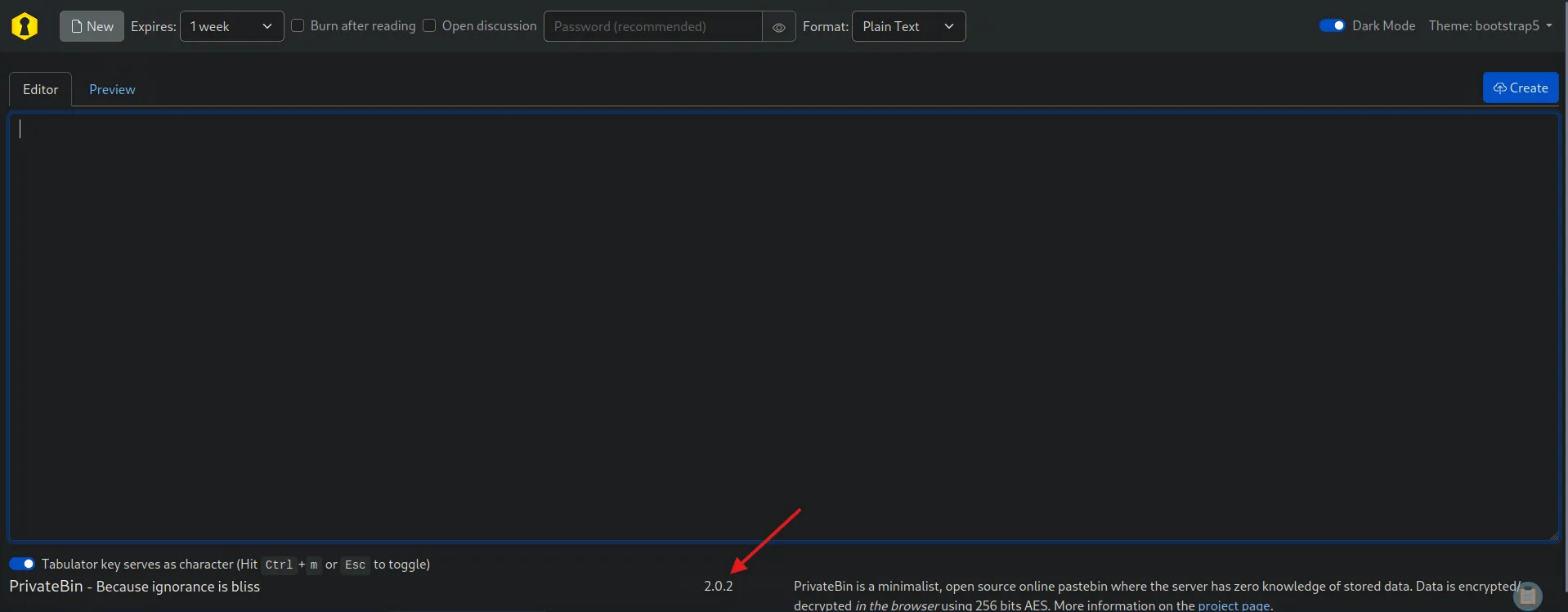Click the round clipboard icon at bottom right

1528,596
